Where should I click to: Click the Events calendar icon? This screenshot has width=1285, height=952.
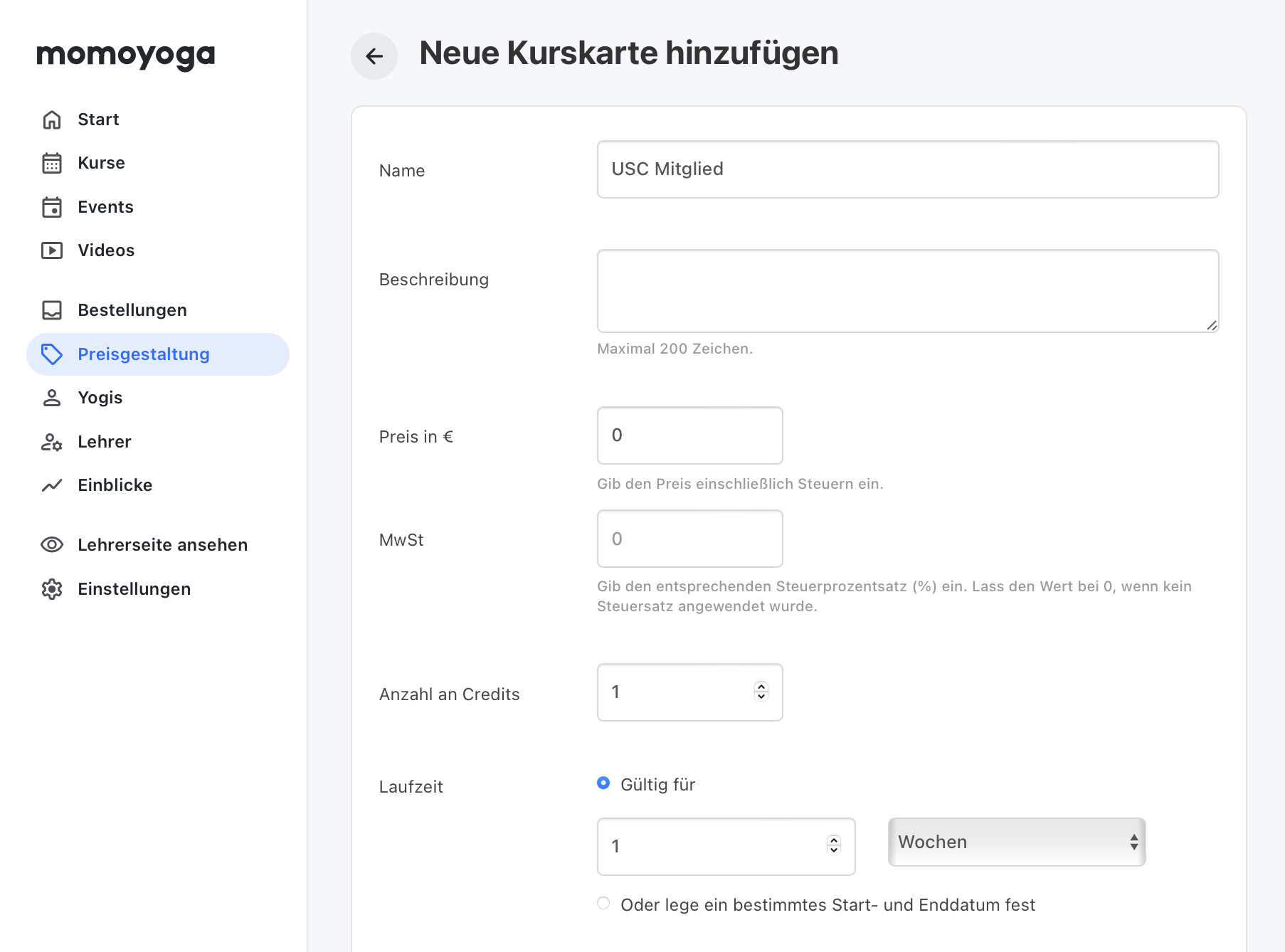(52, 207)
